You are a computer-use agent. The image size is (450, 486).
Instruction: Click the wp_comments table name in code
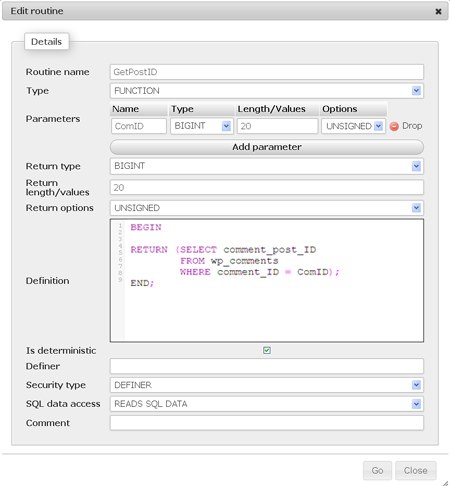point(244,261)
